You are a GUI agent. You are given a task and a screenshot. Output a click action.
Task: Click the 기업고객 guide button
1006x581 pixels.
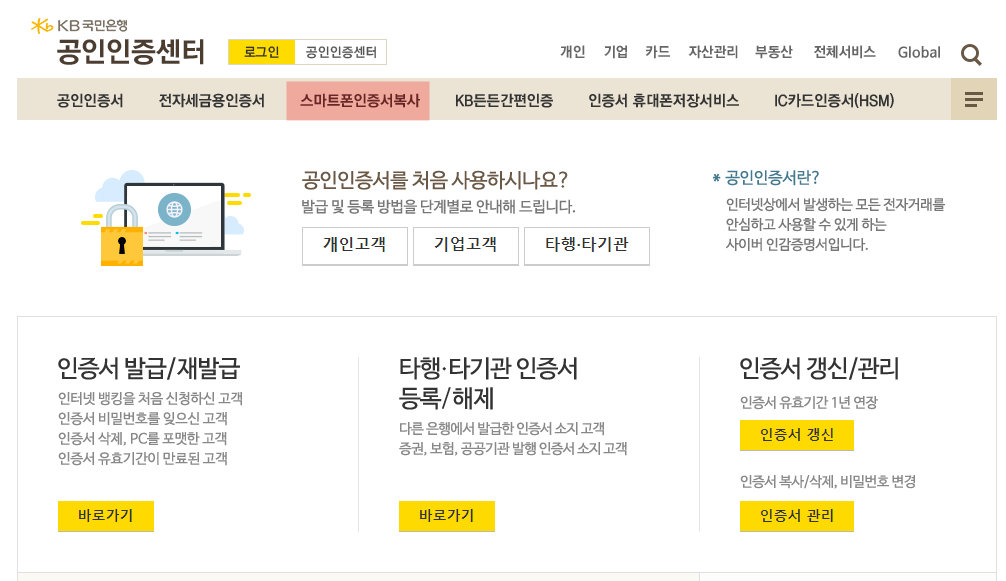(x=466, y=245)
